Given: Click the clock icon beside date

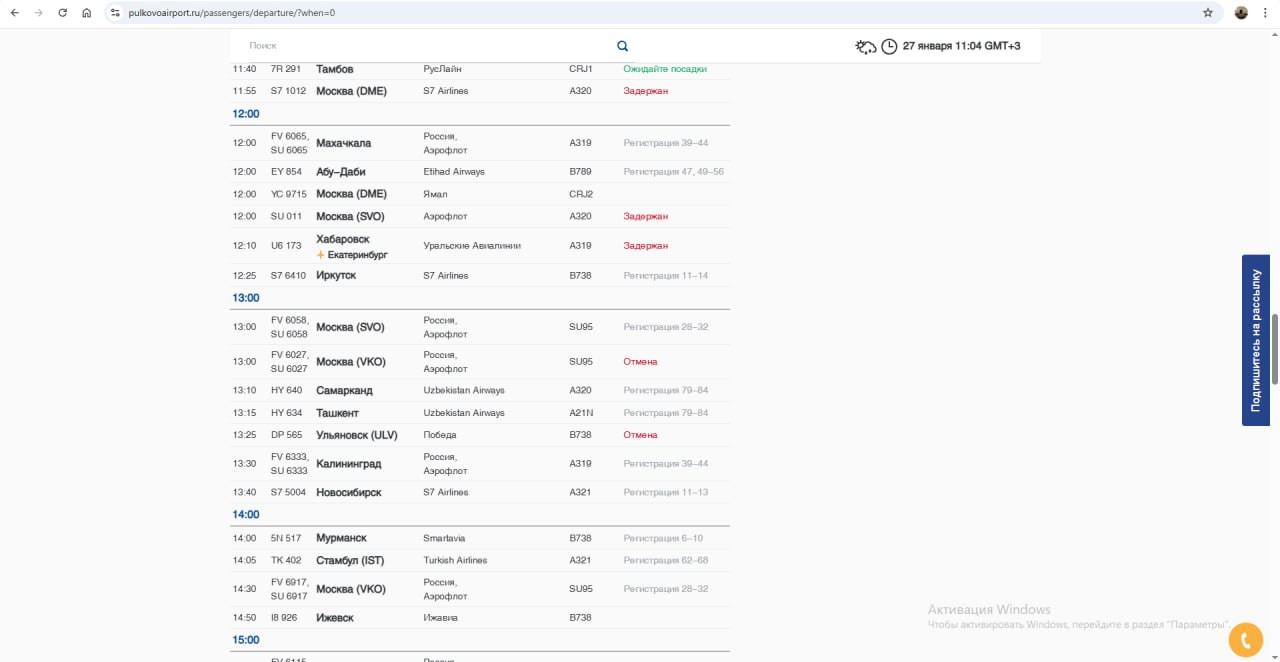Looking at the screenshot, I should tap(889, 47).
